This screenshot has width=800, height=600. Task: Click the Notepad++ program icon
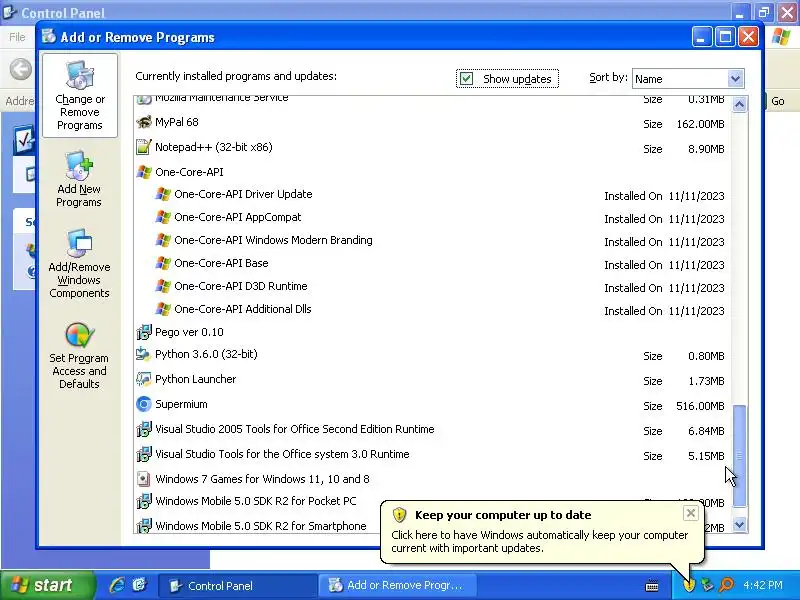pos(144,147)
